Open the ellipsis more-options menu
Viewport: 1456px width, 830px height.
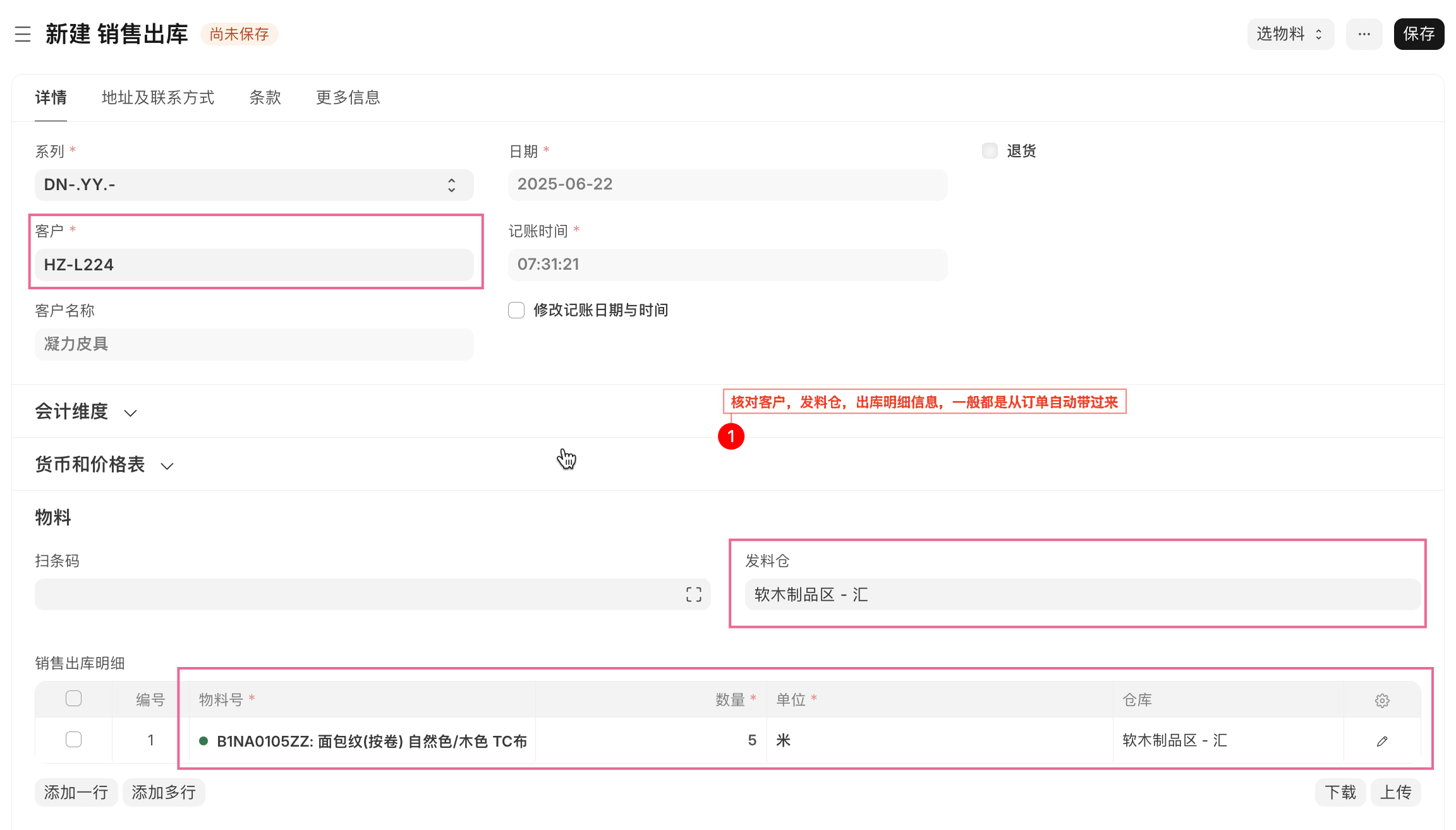click(x=1364, y=34)
